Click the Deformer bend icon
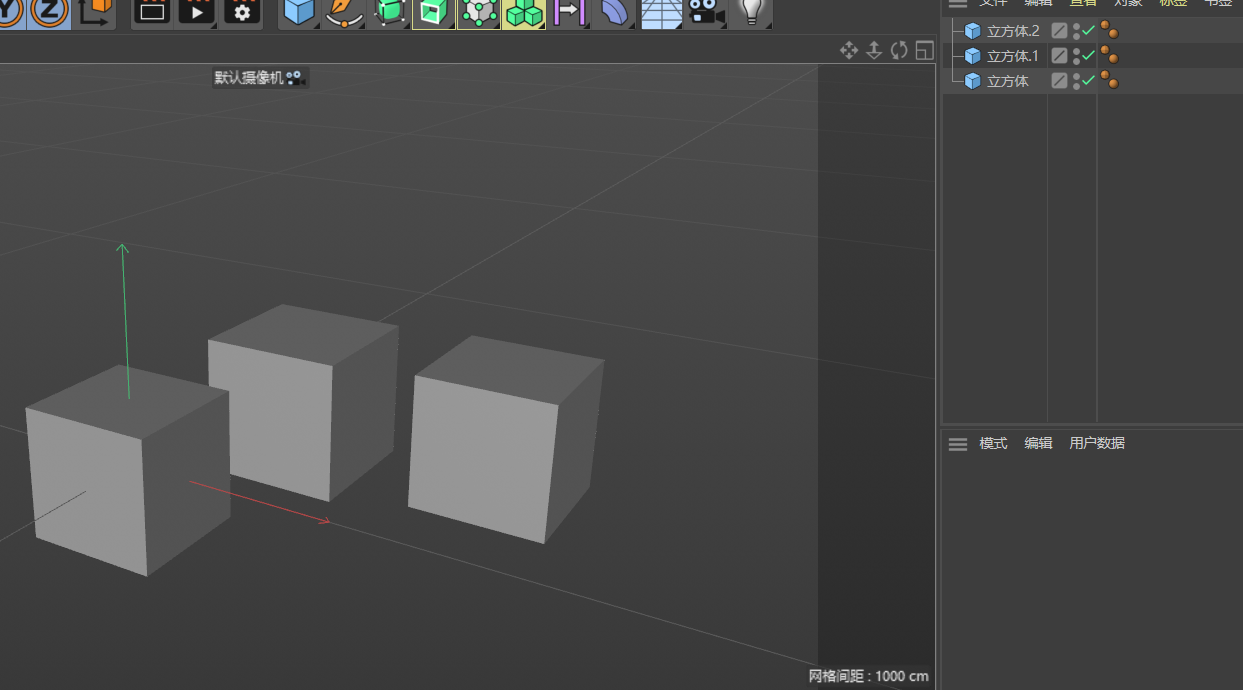This screenshot has width=1243, height=690. coord(613,12)
